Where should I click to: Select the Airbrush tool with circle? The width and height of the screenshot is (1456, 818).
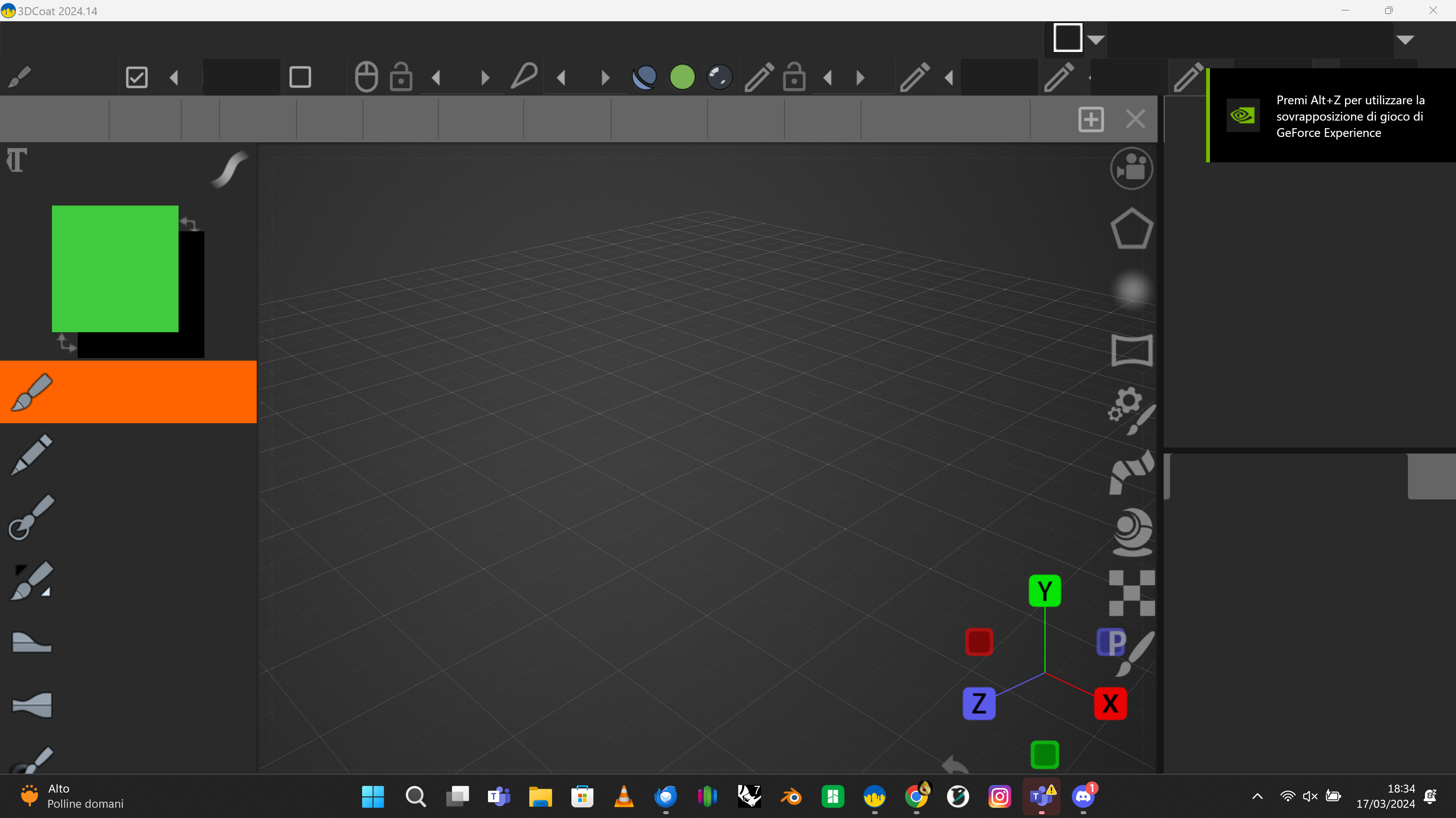coord(31,517)
